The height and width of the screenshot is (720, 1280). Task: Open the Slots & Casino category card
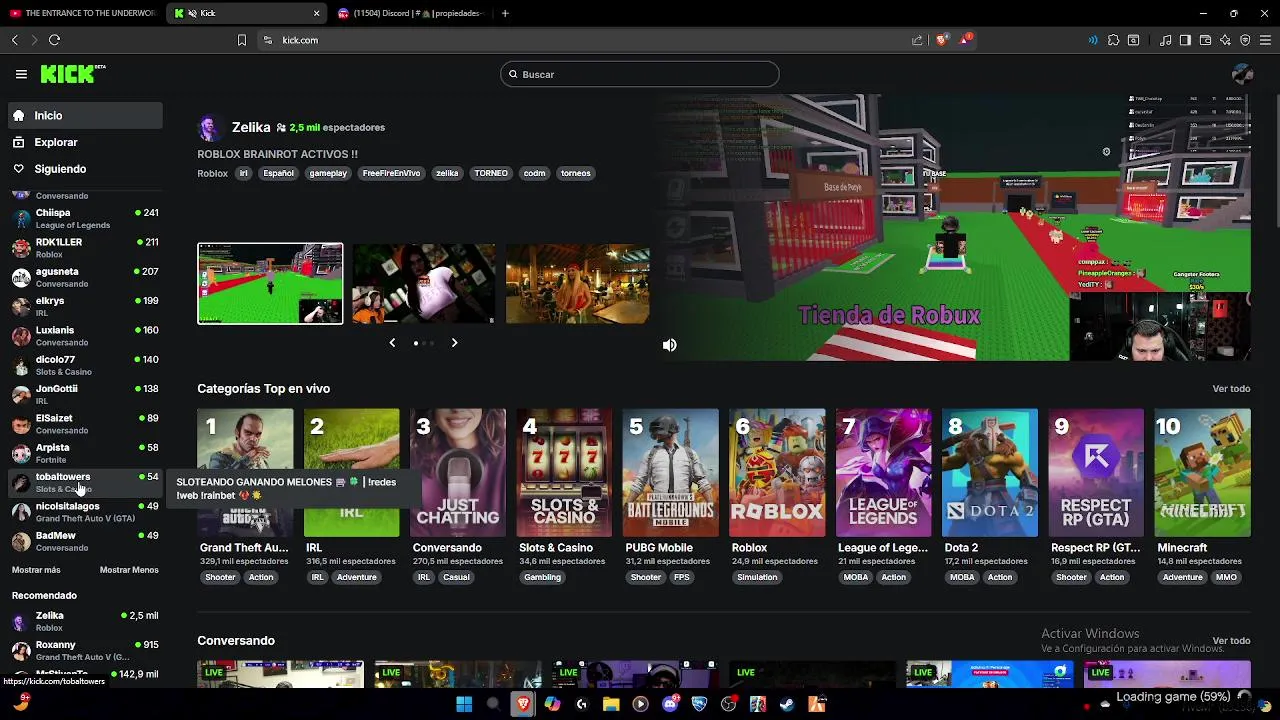click(564, 473)
